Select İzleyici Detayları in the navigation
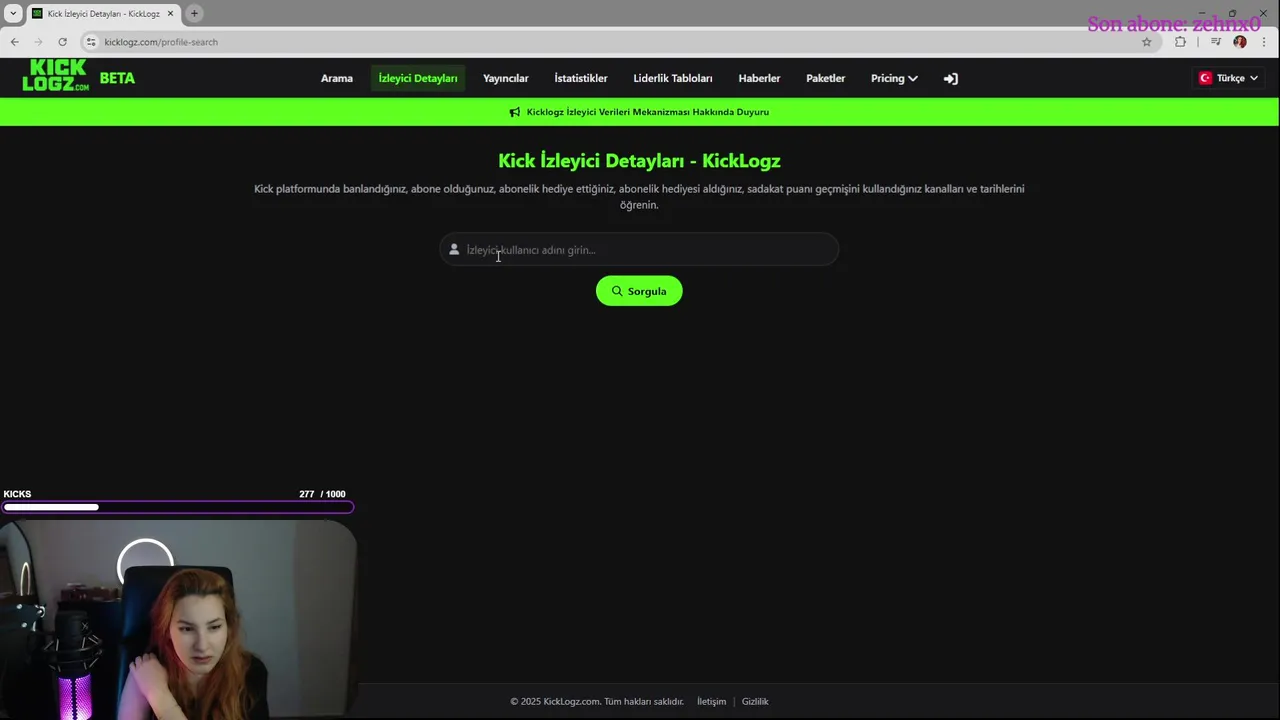 (x=418, y=78)
